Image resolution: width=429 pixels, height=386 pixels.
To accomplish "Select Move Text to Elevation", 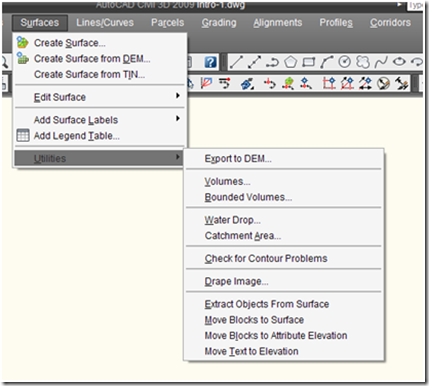I will (x=284, y=351).
